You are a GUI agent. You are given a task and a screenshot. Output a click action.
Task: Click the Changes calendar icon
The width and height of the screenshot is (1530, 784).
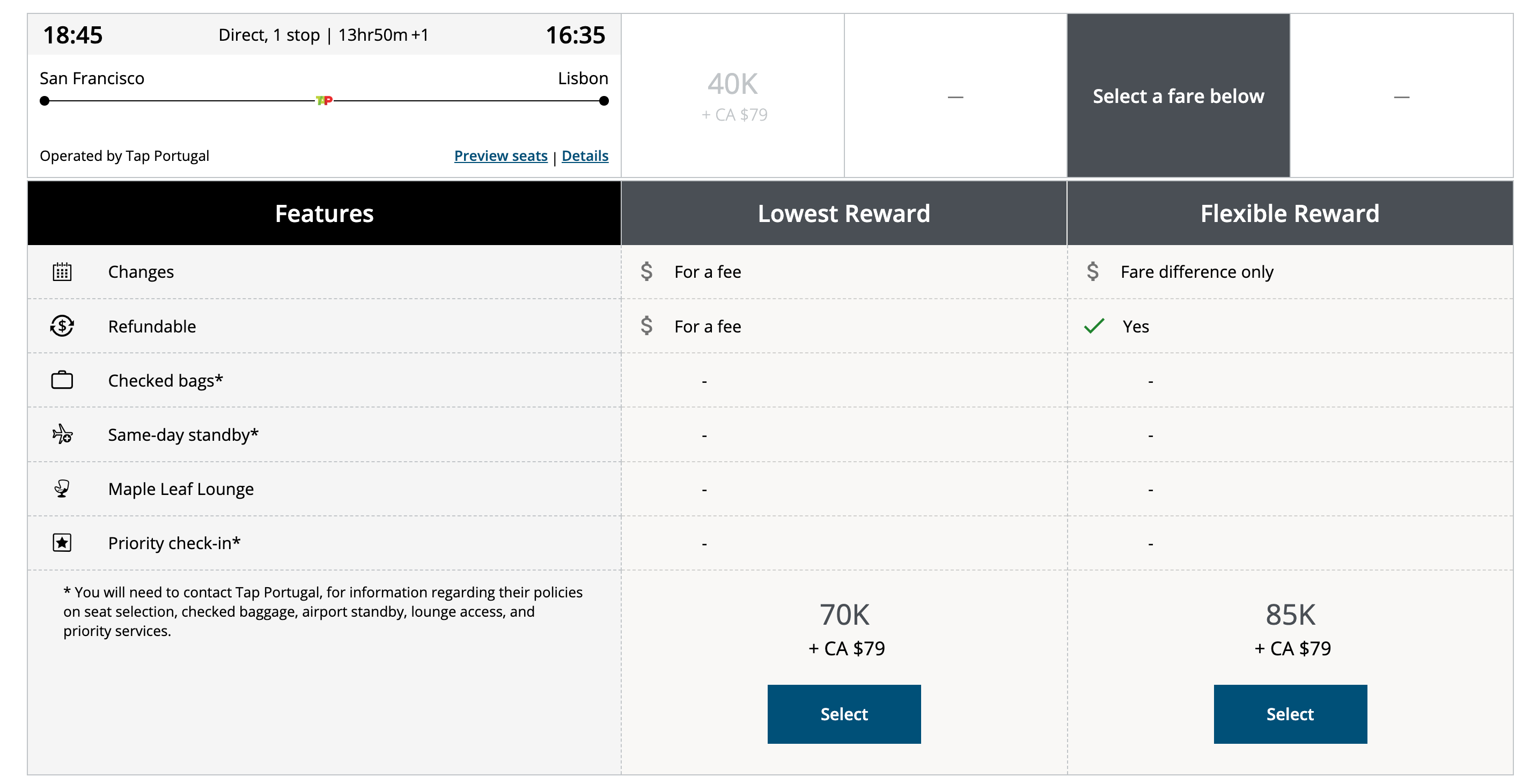coord(62,272)
